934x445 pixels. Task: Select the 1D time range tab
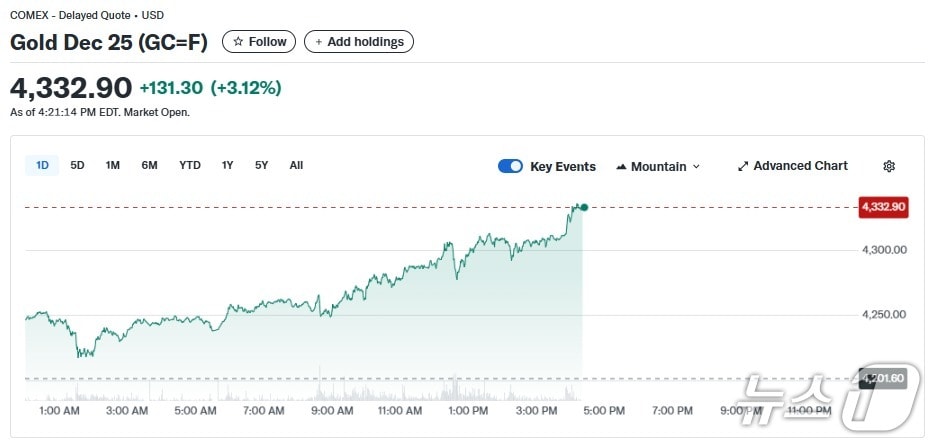pos(42,165)
